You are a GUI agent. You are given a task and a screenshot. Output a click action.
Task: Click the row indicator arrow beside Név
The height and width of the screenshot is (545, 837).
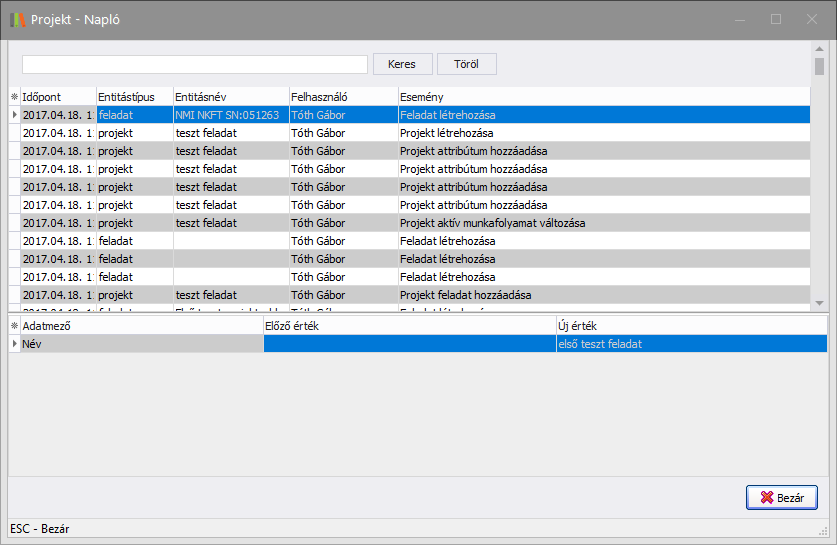pyautogui.click(x=14, y=344)
